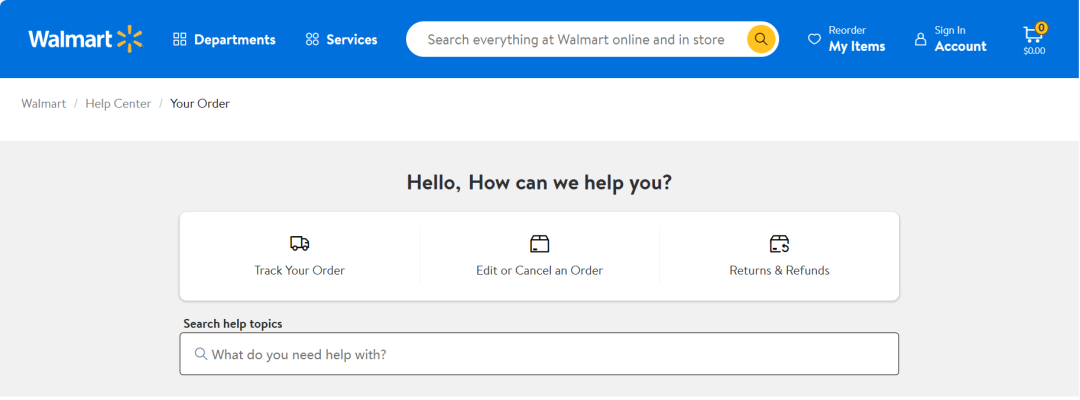The image size is (1080, 400).
Task: Click the box icon for Edit or Cancel
Action: [x=540, y=244]
